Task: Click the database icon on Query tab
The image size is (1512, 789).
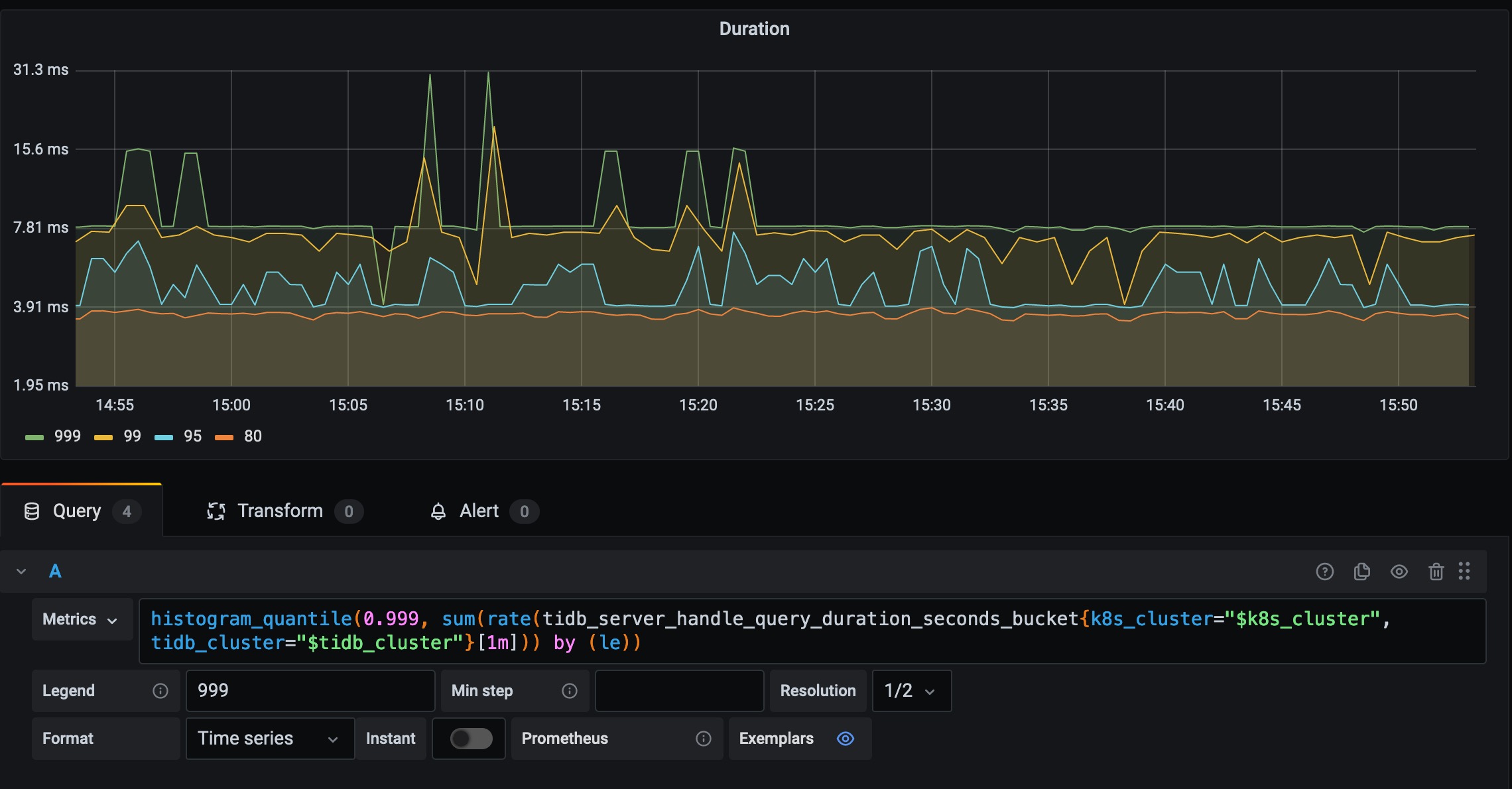Action: (31, 511)
